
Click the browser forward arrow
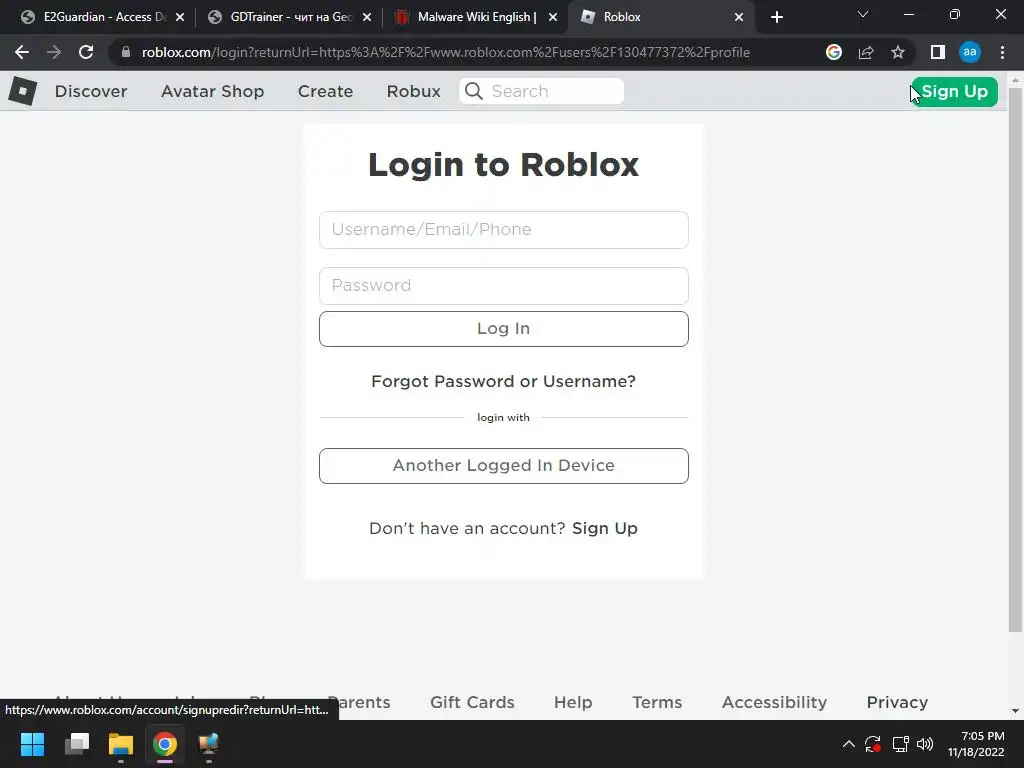[54, 52]
